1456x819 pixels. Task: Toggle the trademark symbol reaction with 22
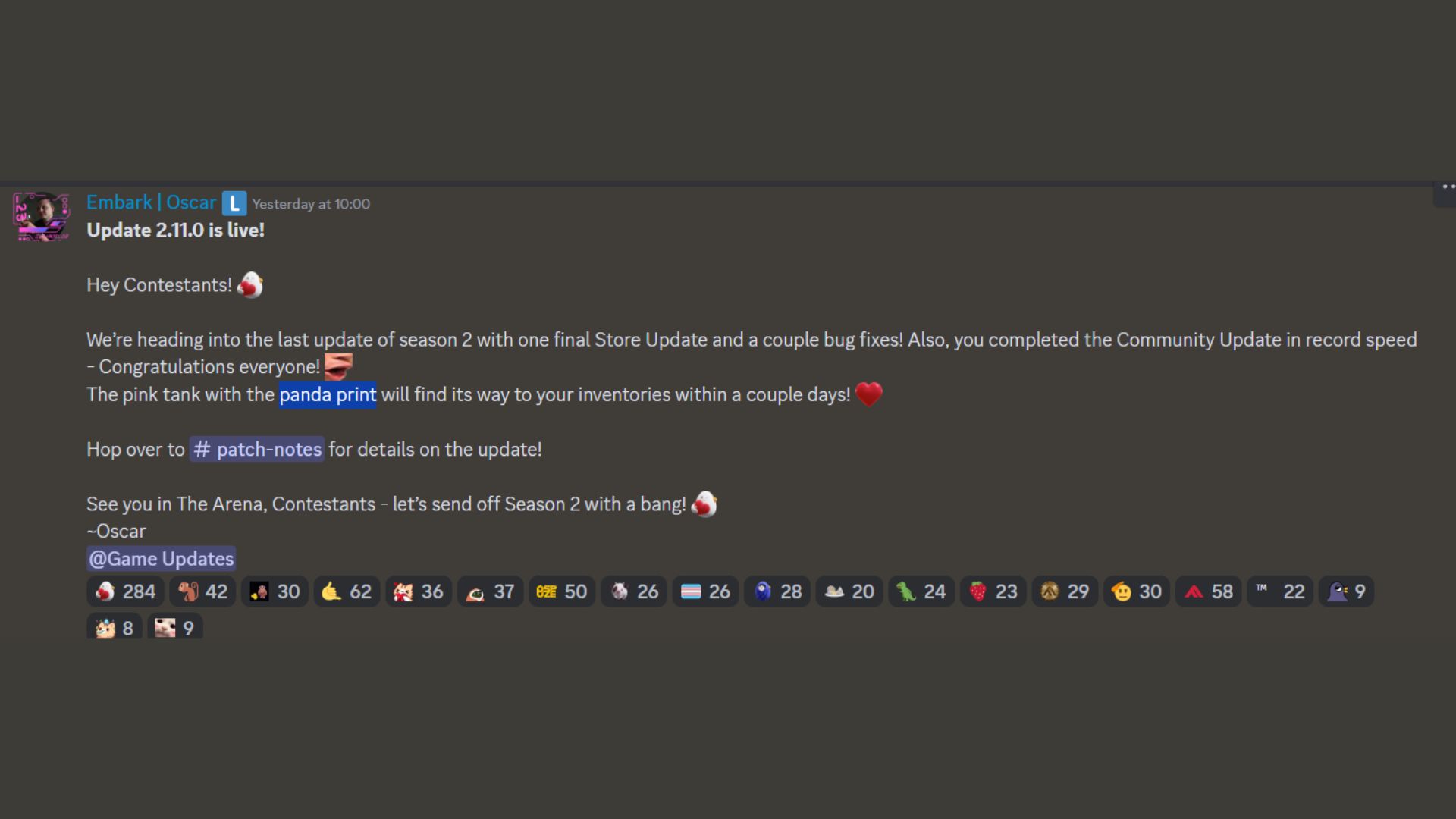[1280, 591]
